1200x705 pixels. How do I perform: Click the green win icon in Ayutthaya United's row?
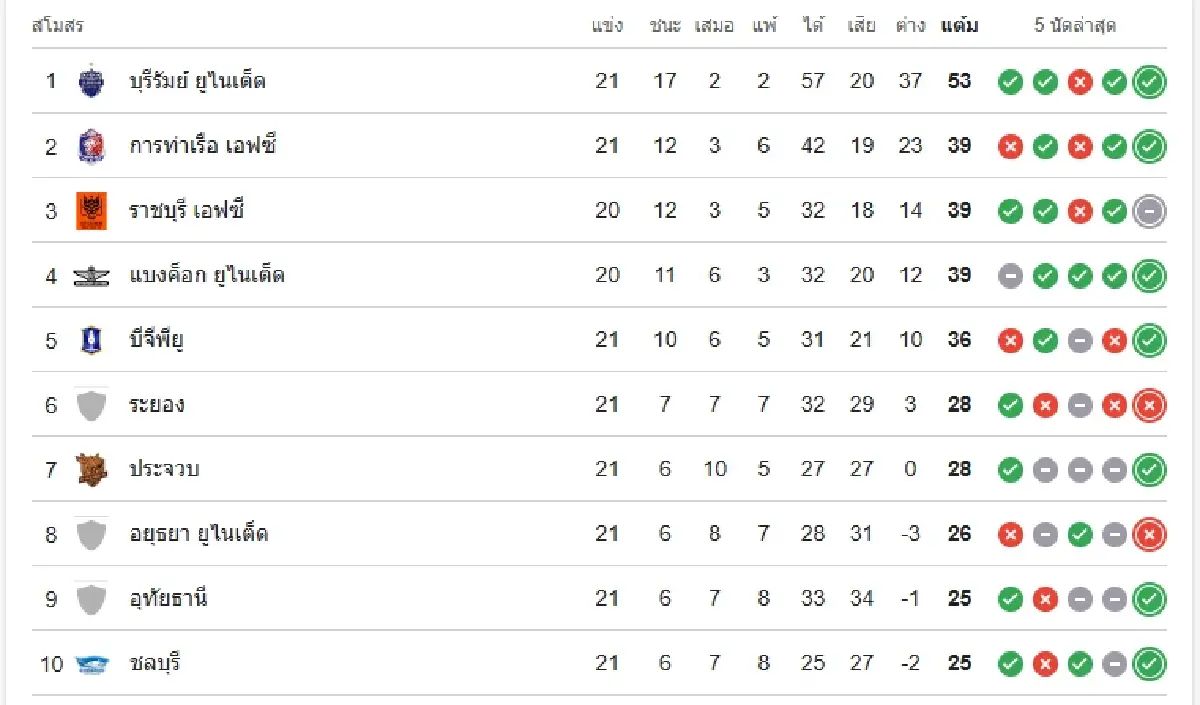coord(1080,535)
